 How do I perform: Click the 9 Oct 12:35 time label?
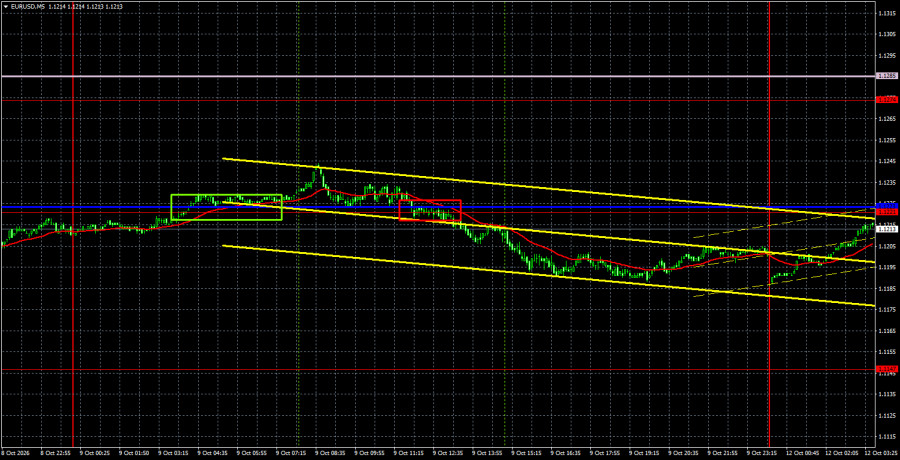447,453
